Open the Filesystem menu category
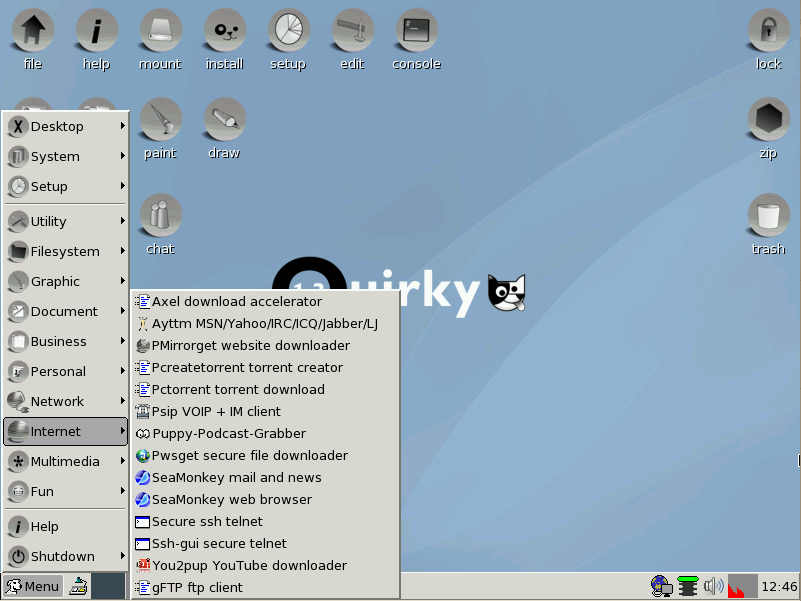 tap(66, 251)
